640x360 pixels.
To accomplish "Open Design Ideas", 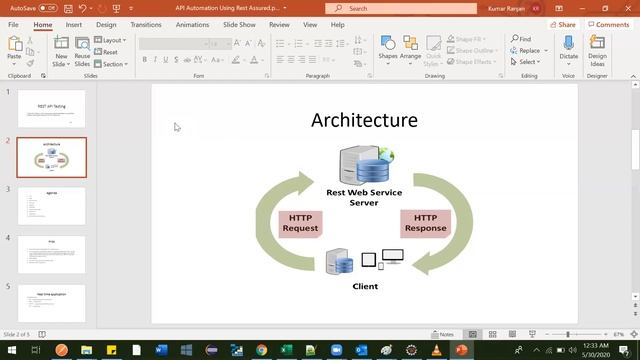I will click(x=597, y=51).
